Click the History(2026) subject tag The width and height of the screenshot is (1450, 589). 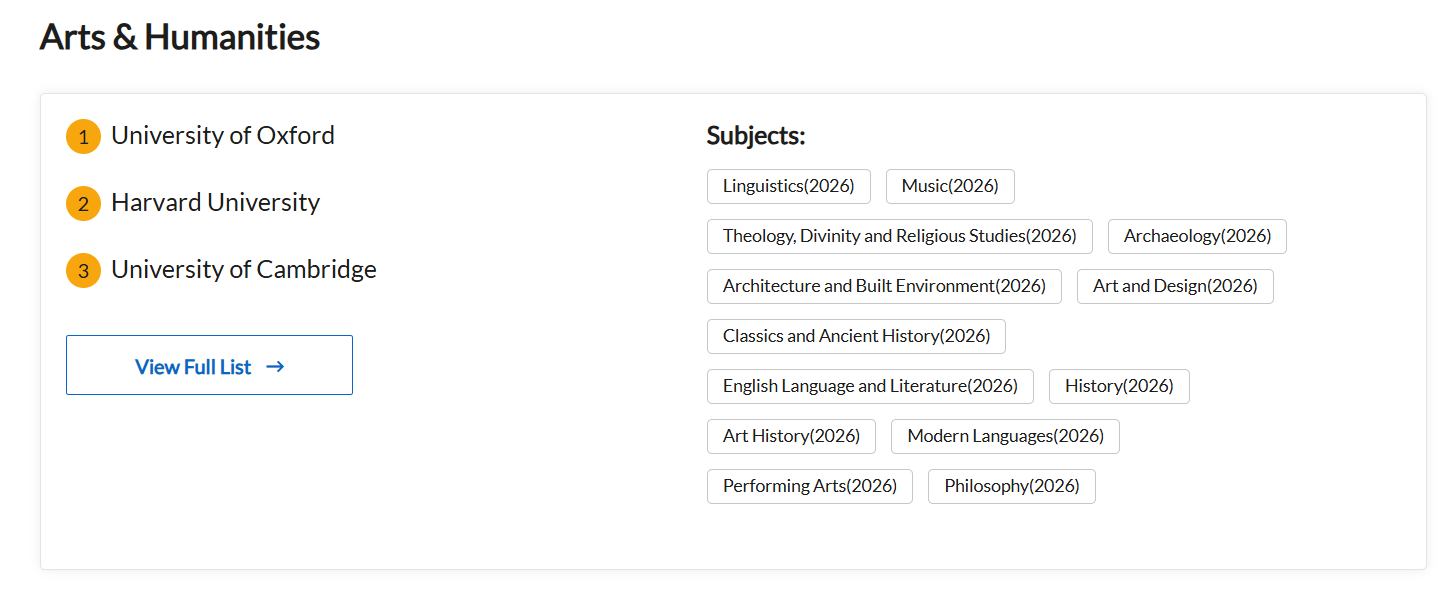pyautogui.click(x=1119, y=386)
